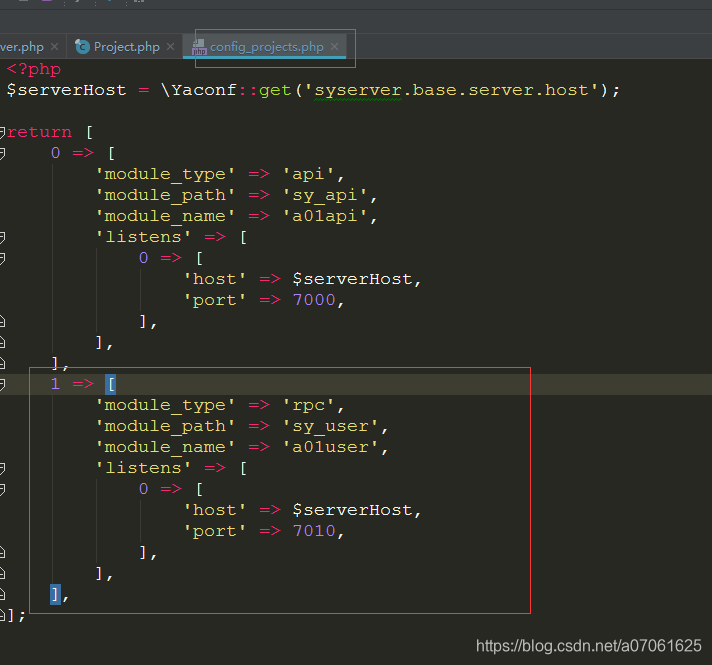Collapse the first '0 => [' block fold marker
Screen dimensions: 712x665
[2, 154]
